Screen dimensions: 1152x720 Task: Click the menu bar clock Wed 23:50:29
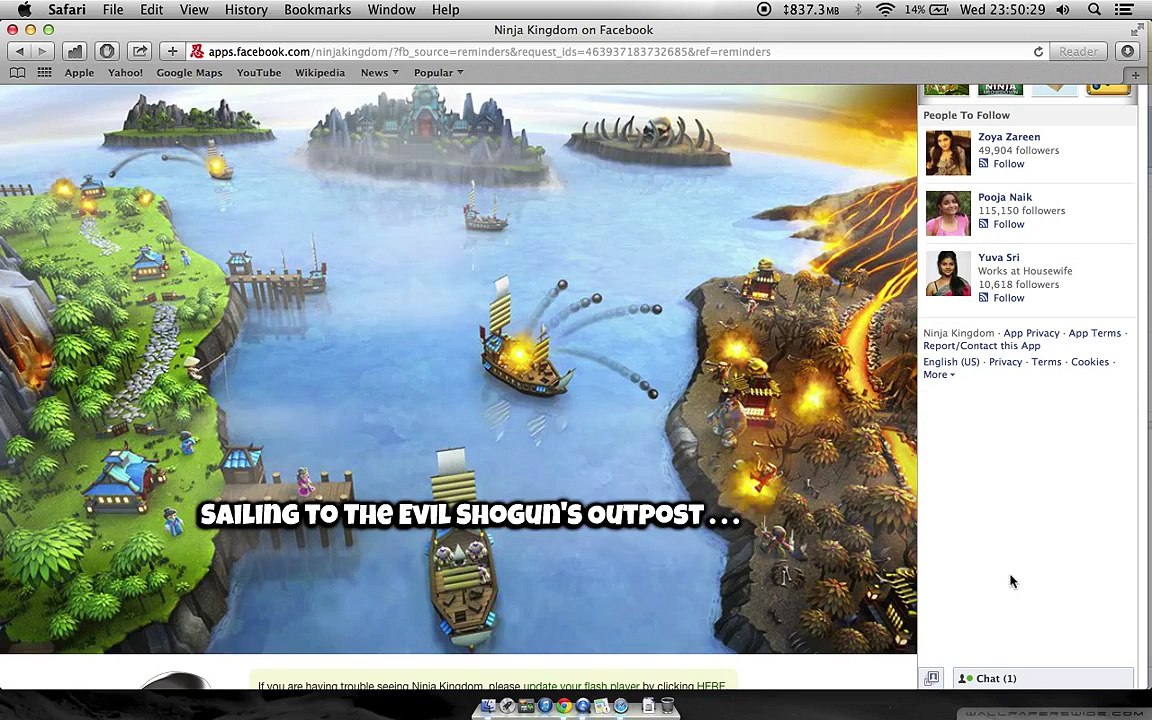pyautogui.click(x=1002, y=10)
